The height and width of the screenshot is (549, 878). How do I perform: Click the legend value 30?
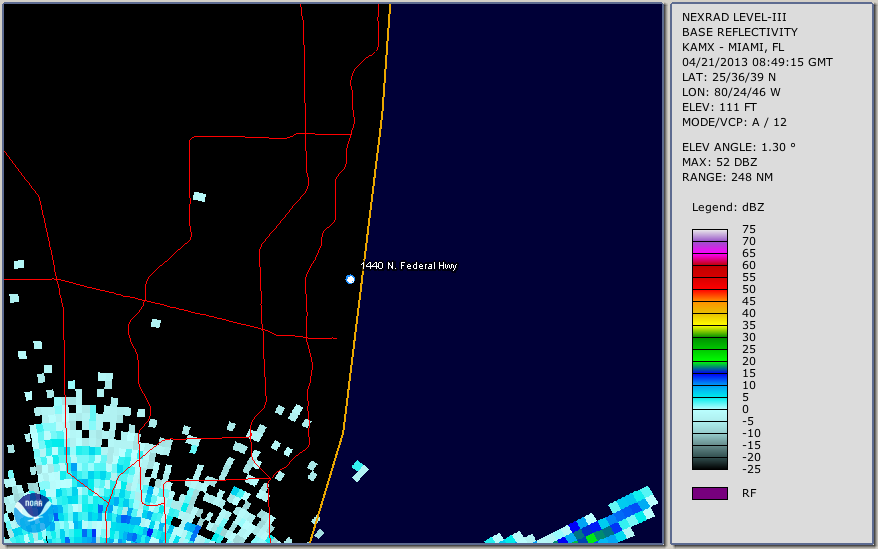tap(749, 337)
